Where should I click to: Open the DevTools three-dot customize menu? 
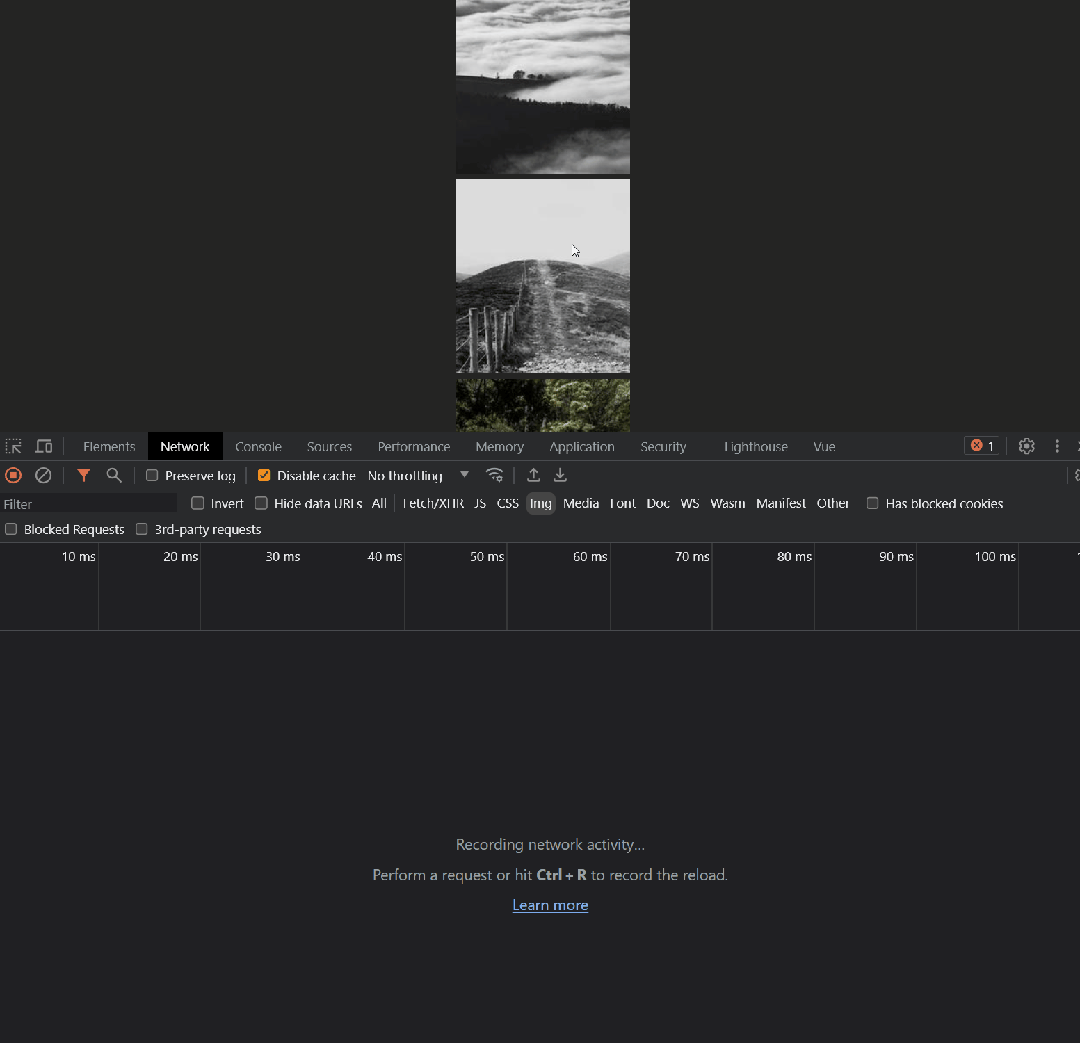pyautogui.click(x=1057, y=446)
